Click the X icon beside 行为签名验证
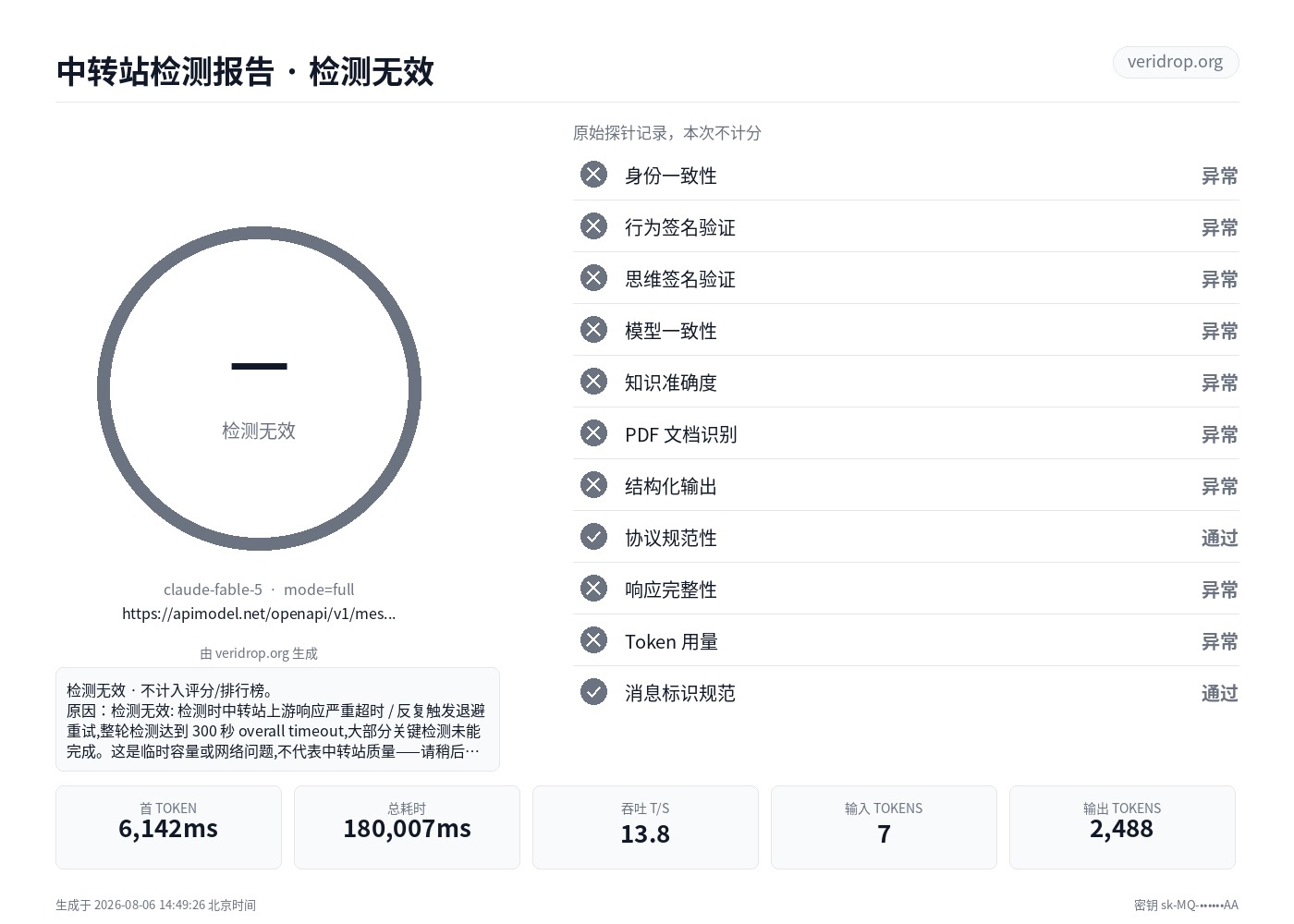This screenshot has width=1294, height=924. (x=593, y=226)
